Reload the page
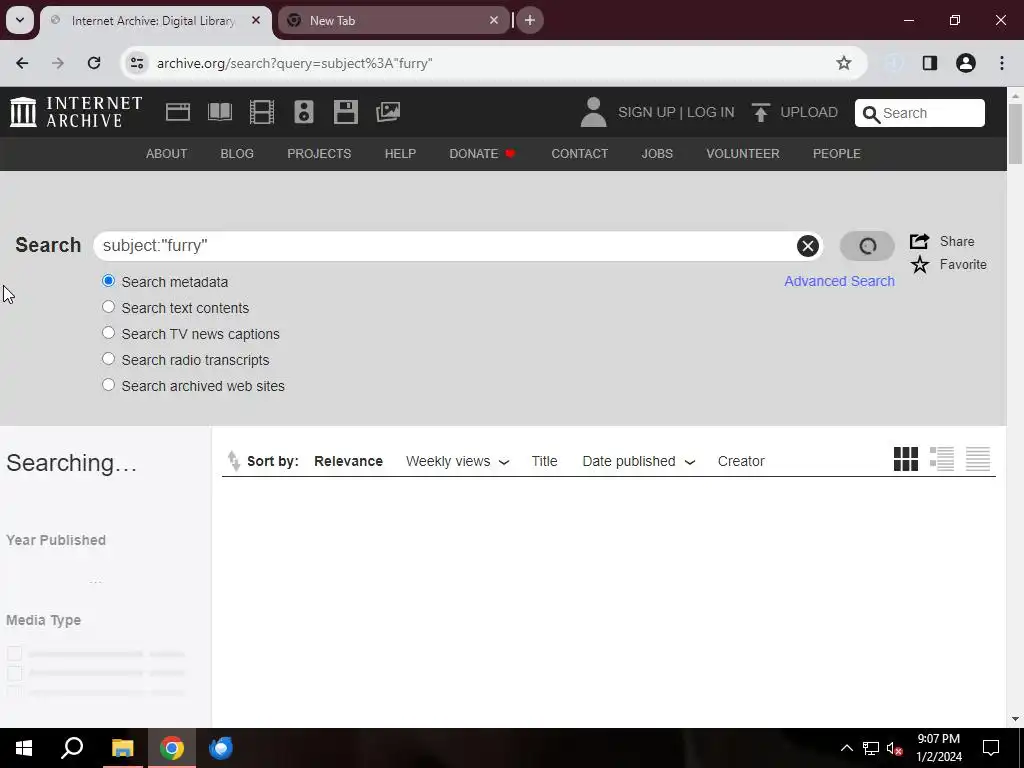The height and width of the screenshot is (768, 1024). point(94,63)
